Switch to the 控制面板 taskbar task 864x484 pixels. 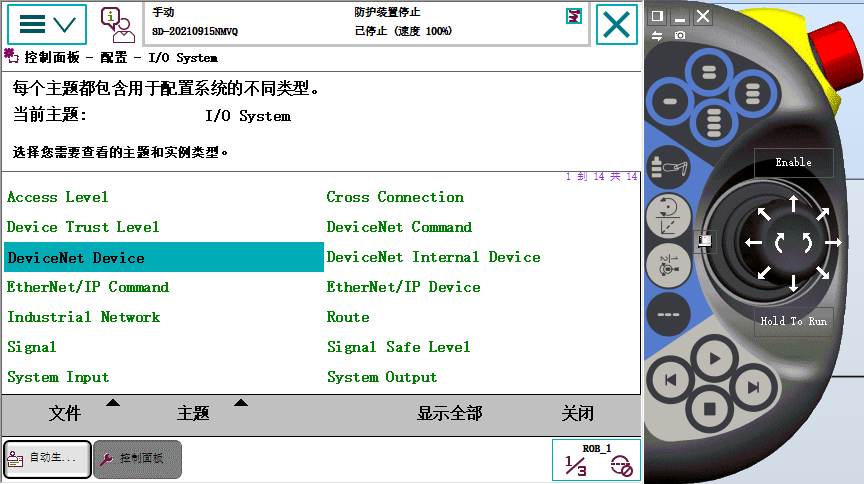(138, 459)
